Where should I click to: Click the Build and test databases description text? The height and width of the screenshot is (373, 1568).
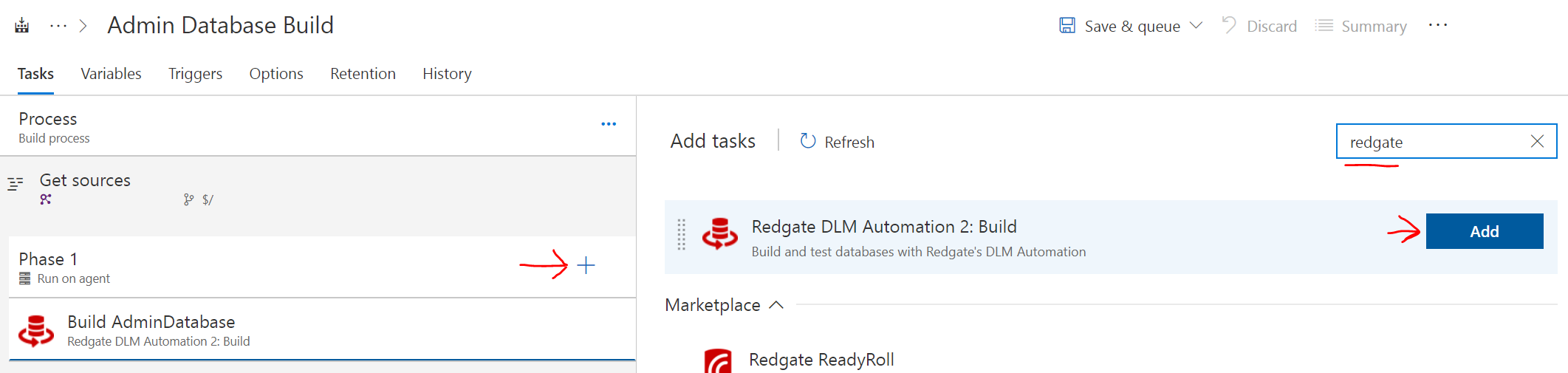coord(918,252)
